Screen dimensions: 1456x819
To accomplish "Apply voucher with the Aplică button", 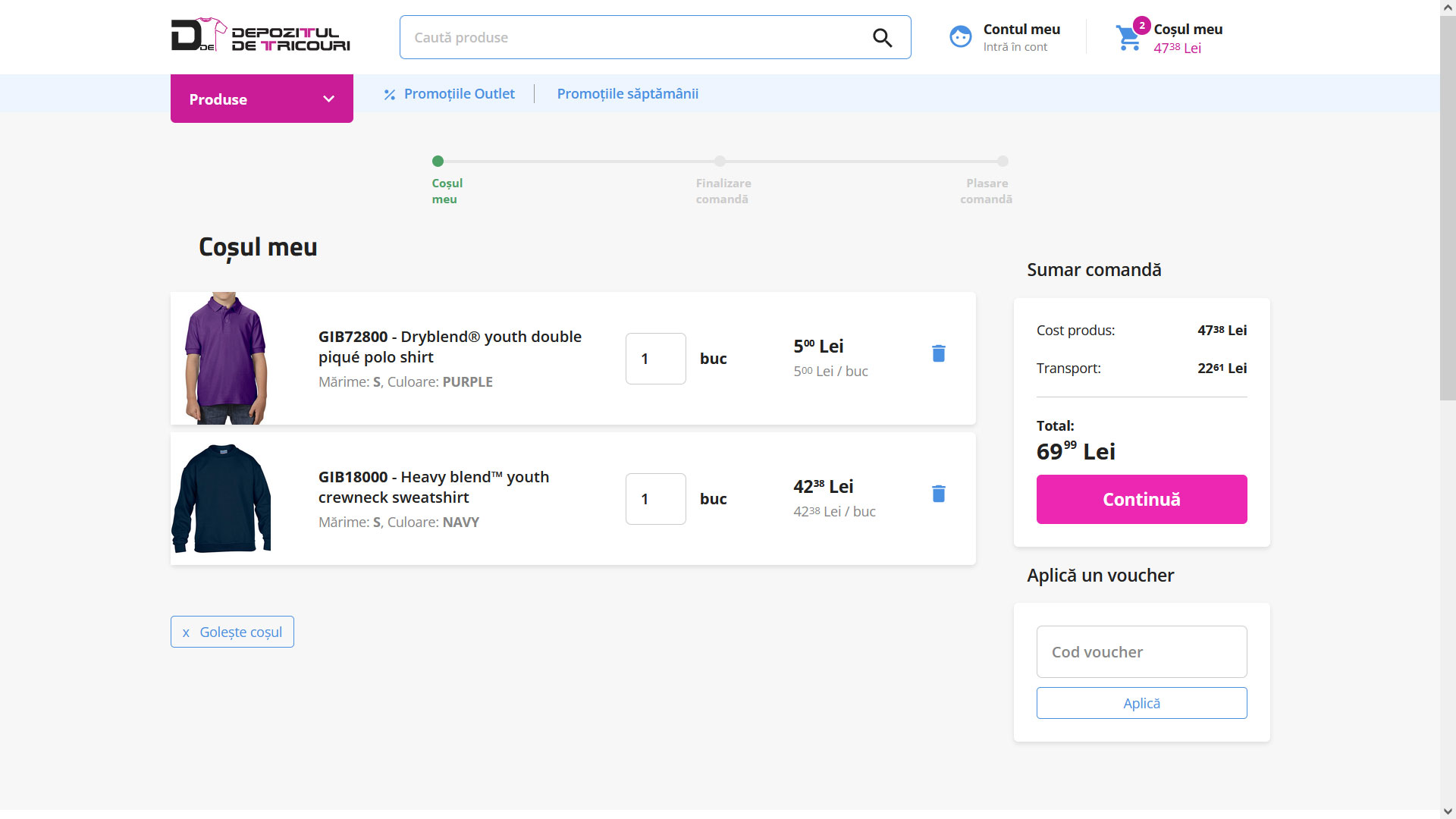I will tap(1141, 703).
